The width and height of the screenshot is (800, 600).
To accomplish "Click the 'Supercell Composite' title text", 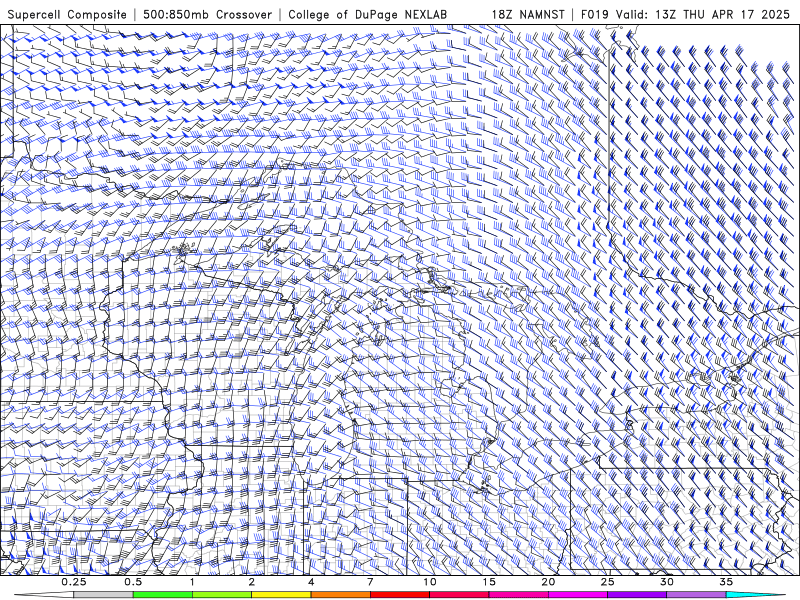I will 67,14.
